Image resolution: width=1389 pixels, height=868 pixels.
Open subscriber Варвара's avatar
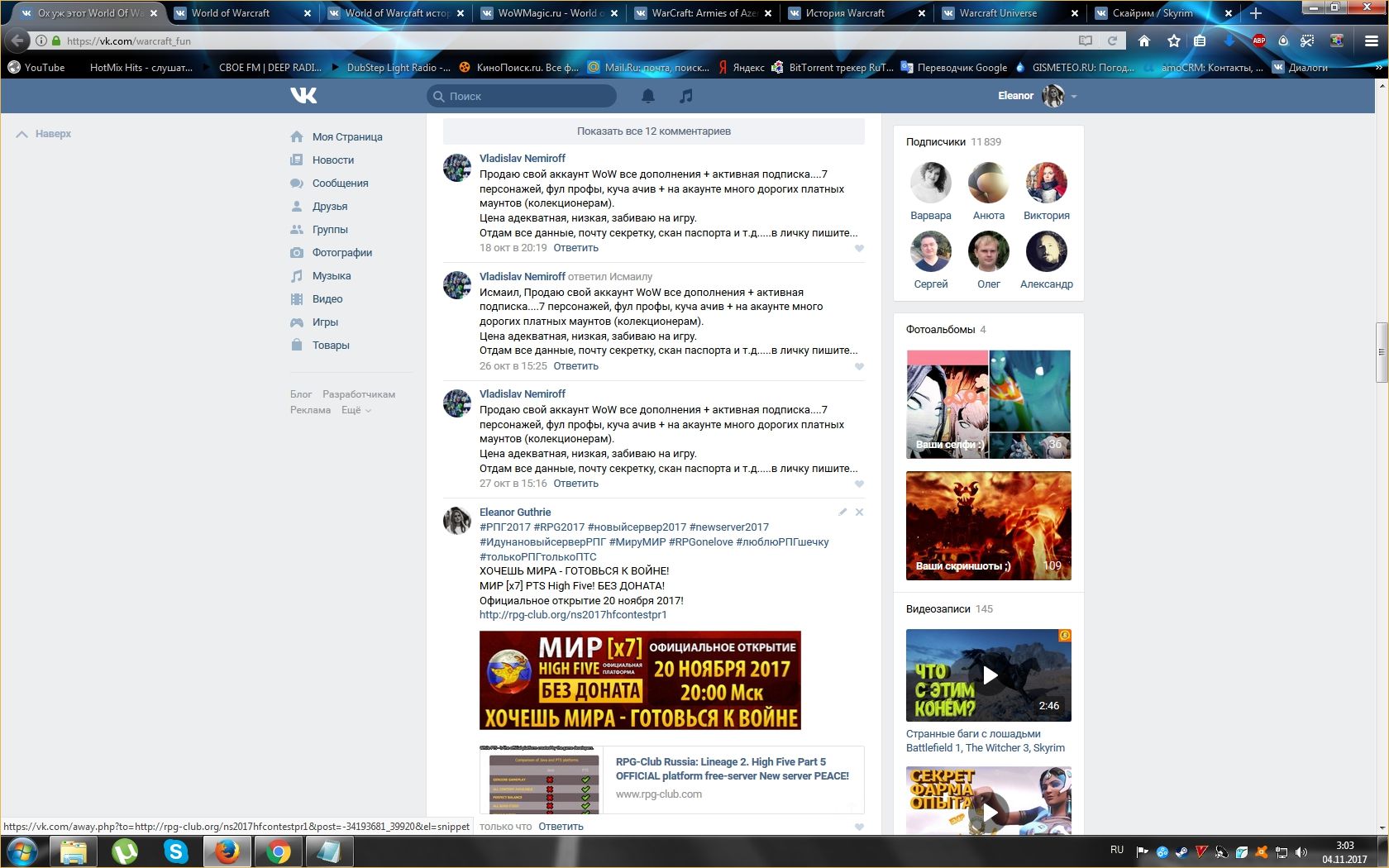(931, 183)
